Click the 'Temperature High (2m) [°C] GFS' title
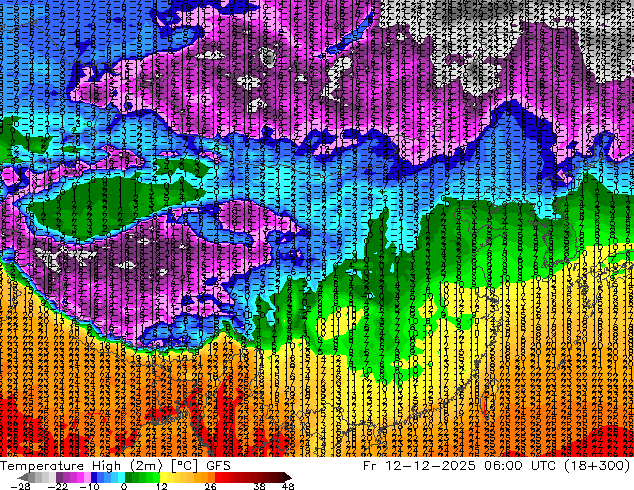This screenshot has height=490, width=634. pos(115,465)
